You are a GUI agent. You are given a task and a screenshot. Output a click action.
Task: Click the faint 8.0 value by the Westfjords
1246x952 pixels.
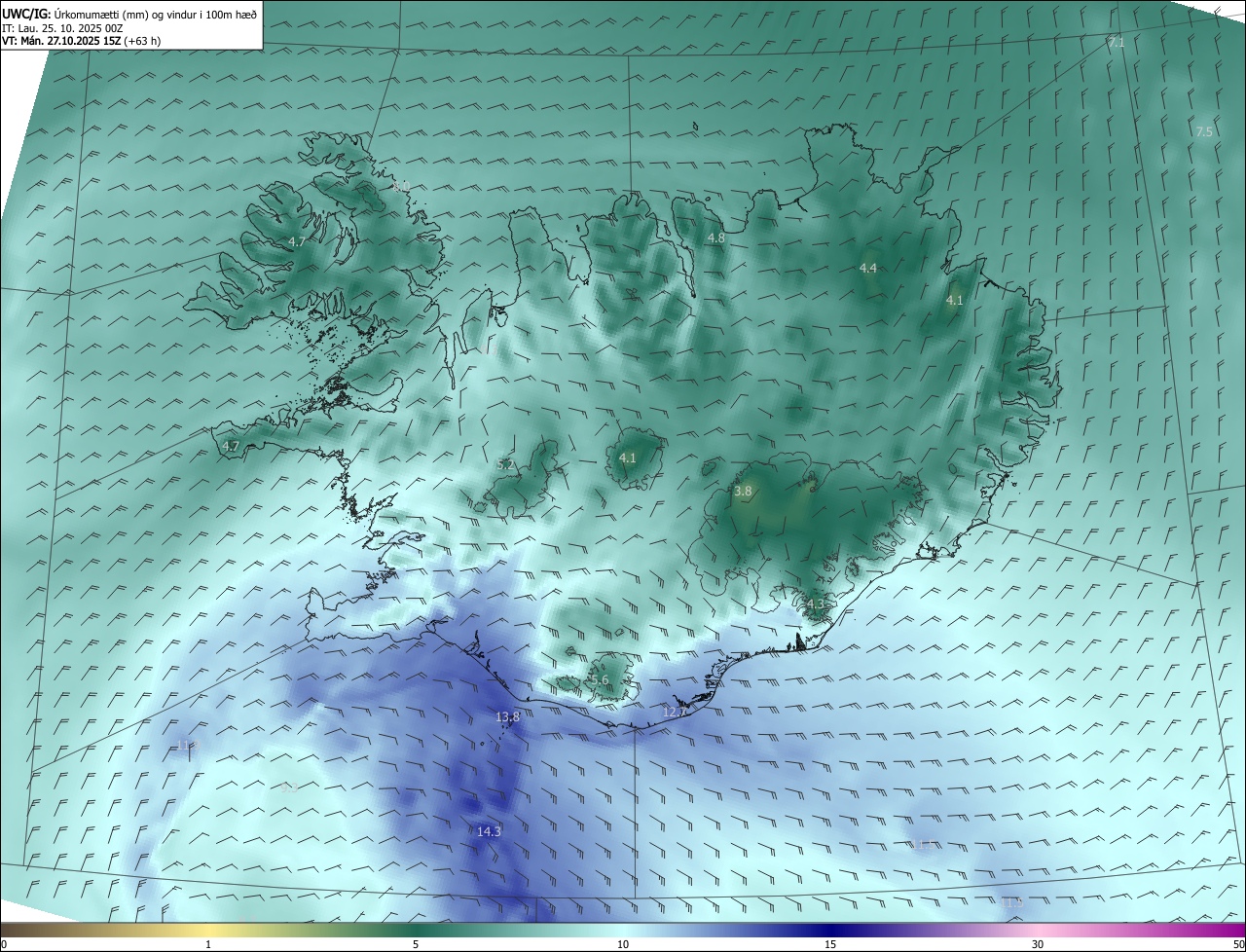point(401,185)
